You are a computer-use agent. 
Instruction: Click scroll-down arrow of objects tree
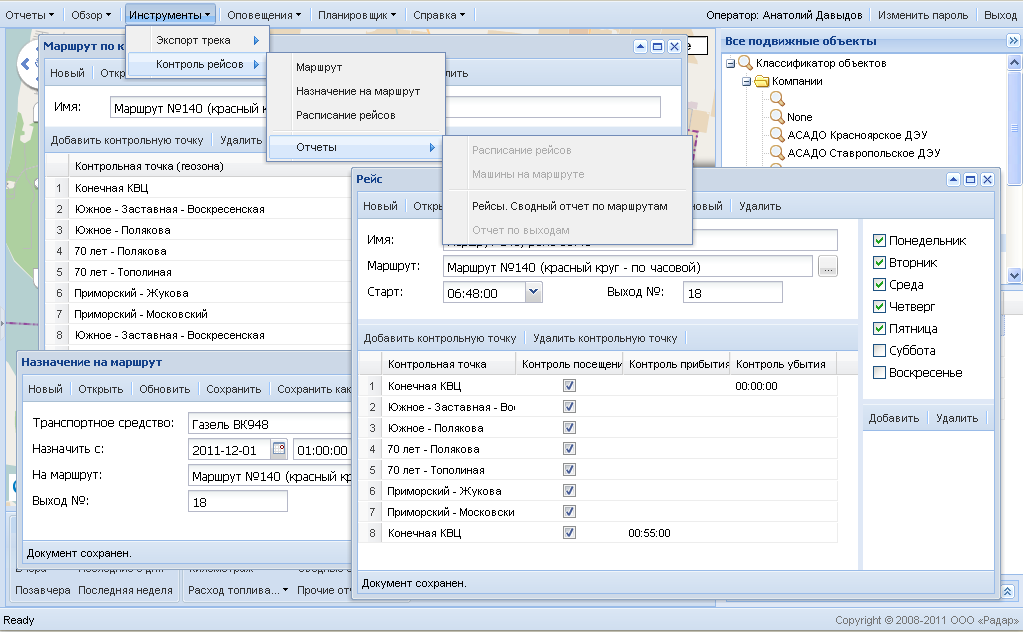point(1014,275)
